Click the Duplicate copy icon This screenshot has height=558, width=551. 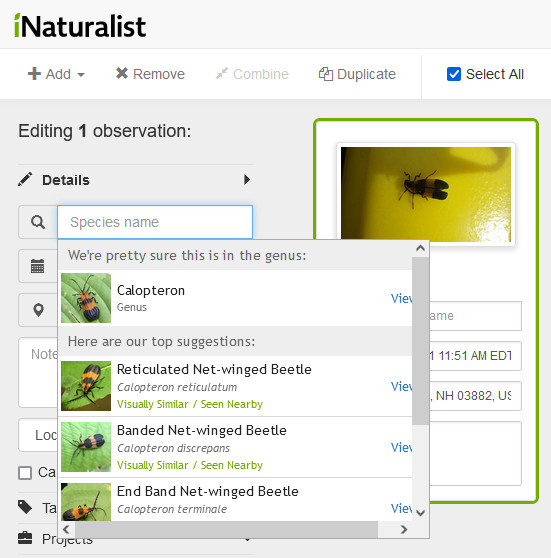(326, 74)
